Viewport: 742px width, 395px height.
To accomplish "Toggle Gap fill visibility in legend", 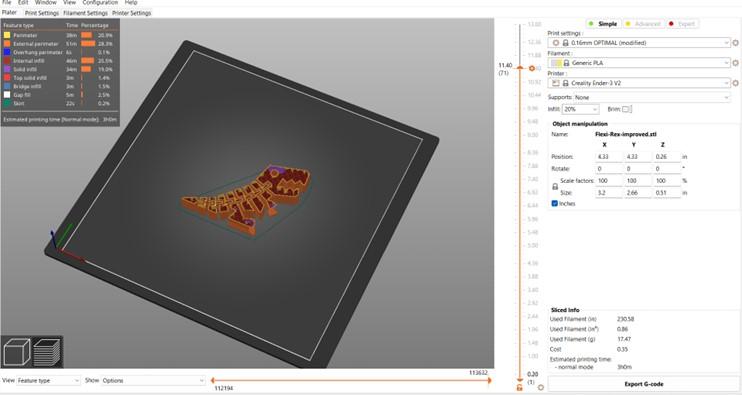I will [22, 95].
